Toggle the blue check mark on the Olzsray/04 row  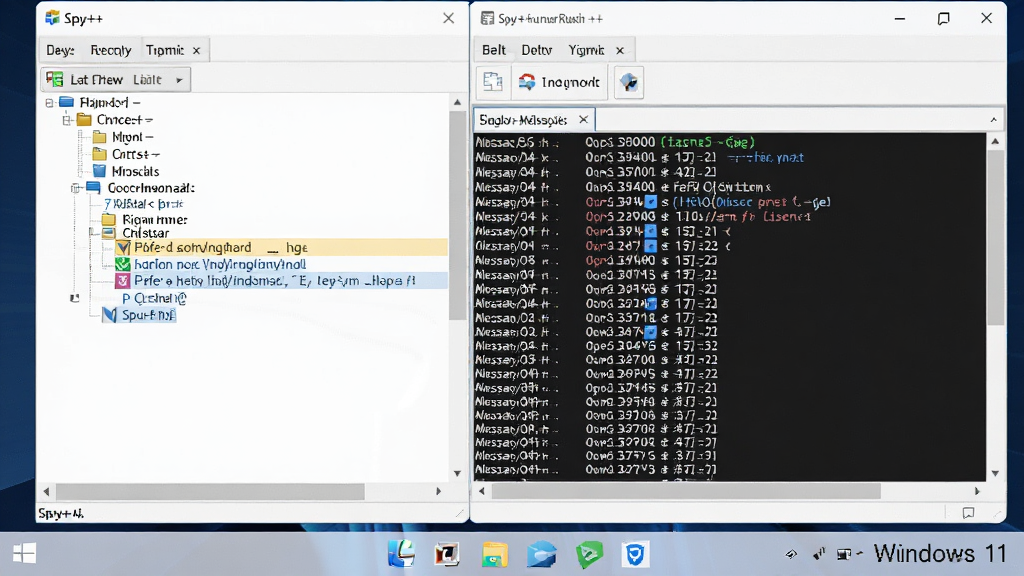pyautogui.click(x=650, y=246)
